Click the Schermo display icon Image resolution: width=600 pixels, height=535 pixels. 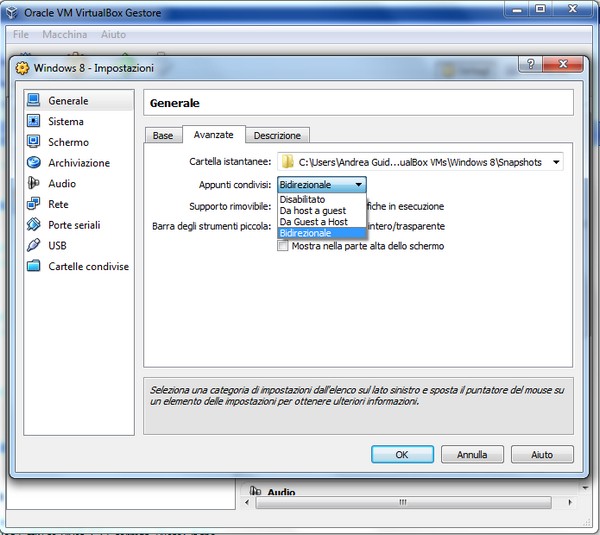coord(33,142)
